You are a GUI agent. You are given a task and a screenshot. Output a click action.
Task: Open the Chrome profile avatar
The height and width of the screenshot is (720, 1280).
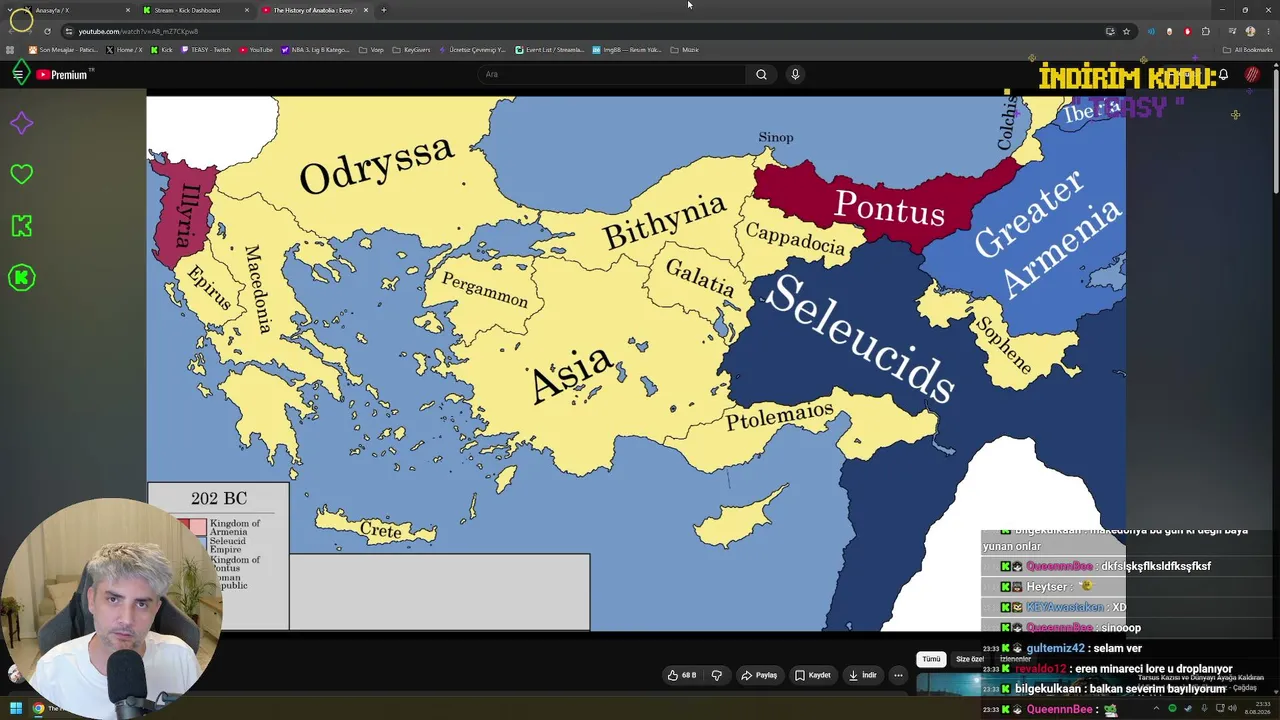pos(1250,31)
